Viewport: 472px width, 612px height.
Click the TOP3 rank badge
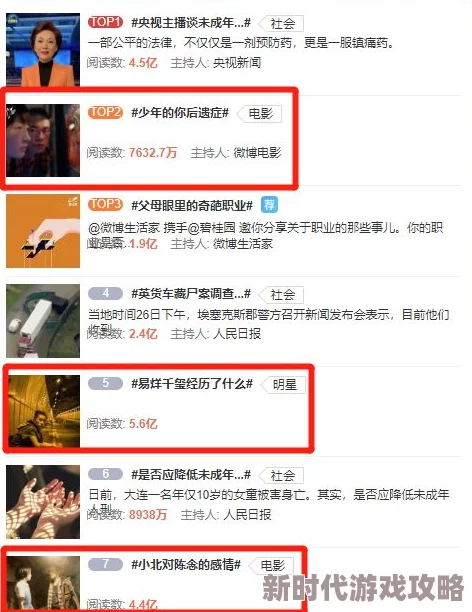105,204
